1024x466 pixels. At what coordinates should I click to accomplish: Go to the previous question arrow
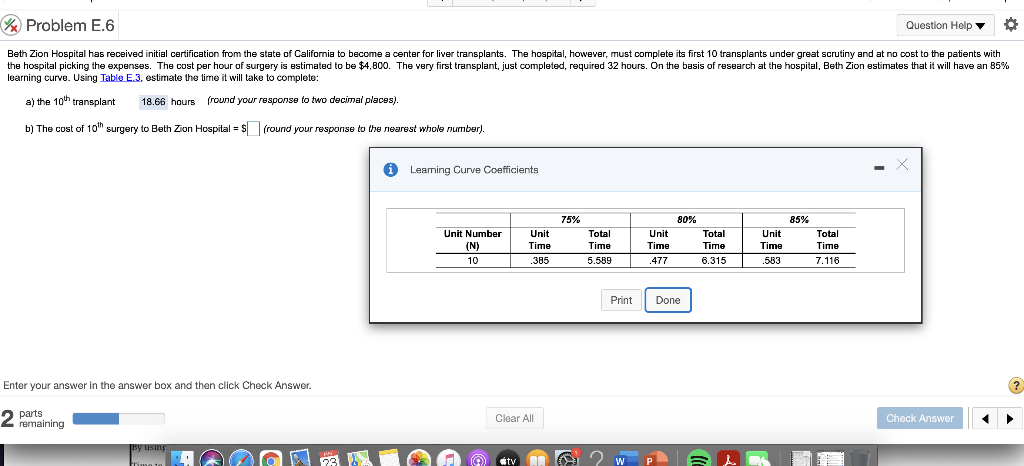[987, 418]
